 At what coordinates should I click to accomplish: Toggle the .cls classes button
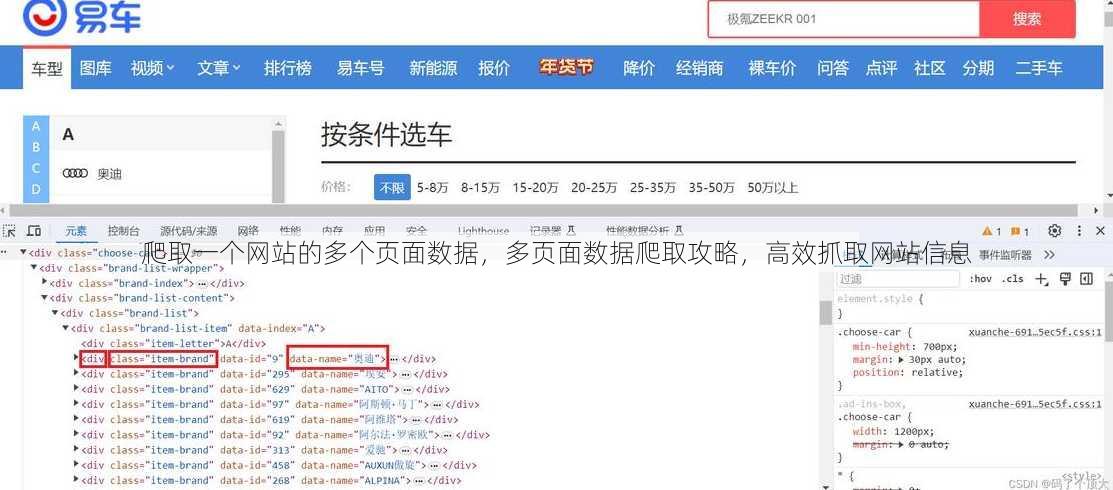click(1013, 279)
